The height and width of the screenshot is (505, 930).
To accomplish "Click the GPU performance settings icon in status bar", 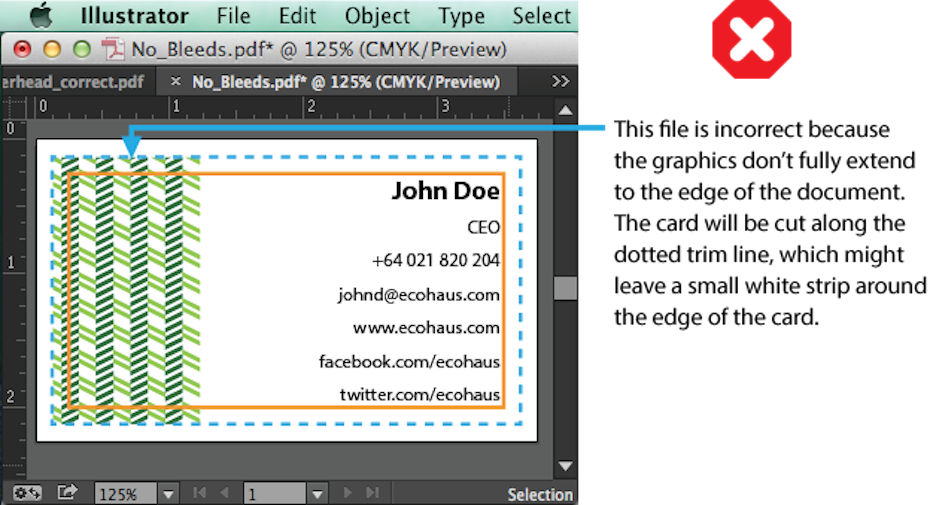I will 27,493.
